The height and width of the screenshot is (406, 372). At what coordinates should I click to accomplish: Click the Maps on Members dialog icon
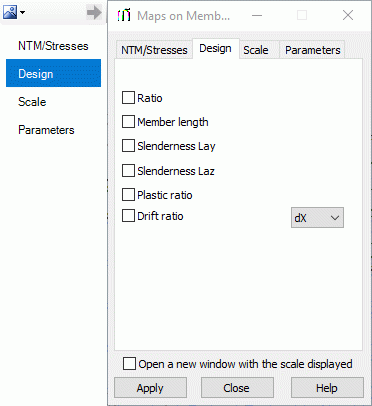pos(124,15)
